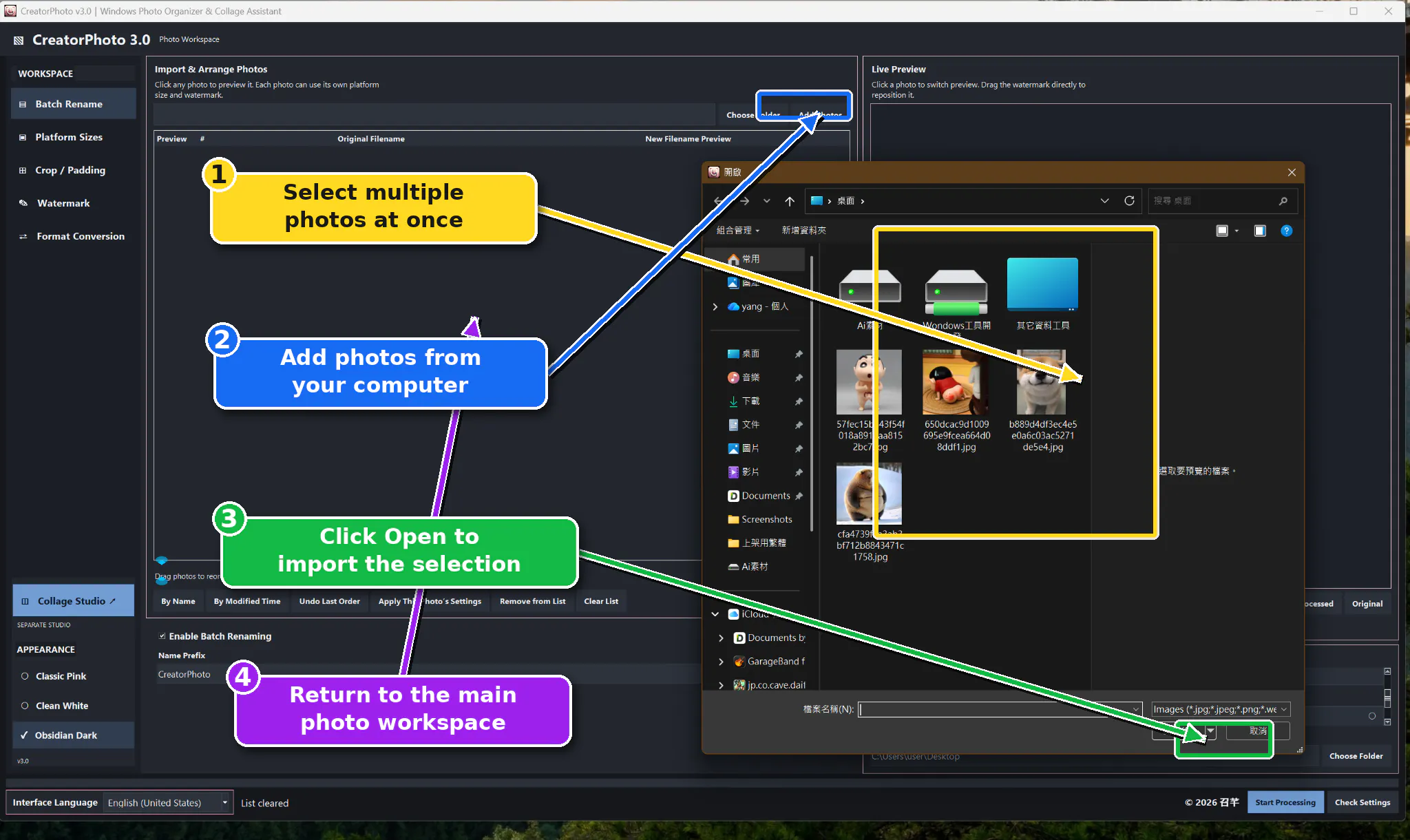Open the Images file type filter dropdown
The width and height of the screenshot is (1410, 840).
click(1220, 709)
